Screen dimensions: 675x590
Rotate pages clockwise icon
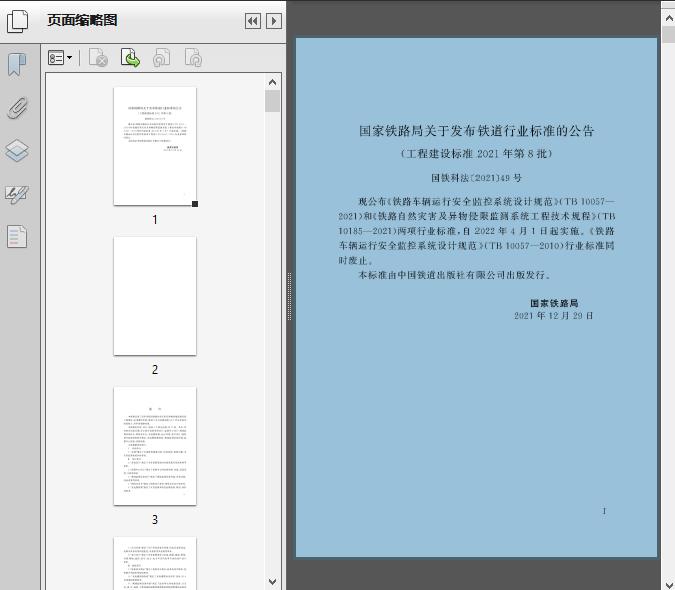(193, 58)
